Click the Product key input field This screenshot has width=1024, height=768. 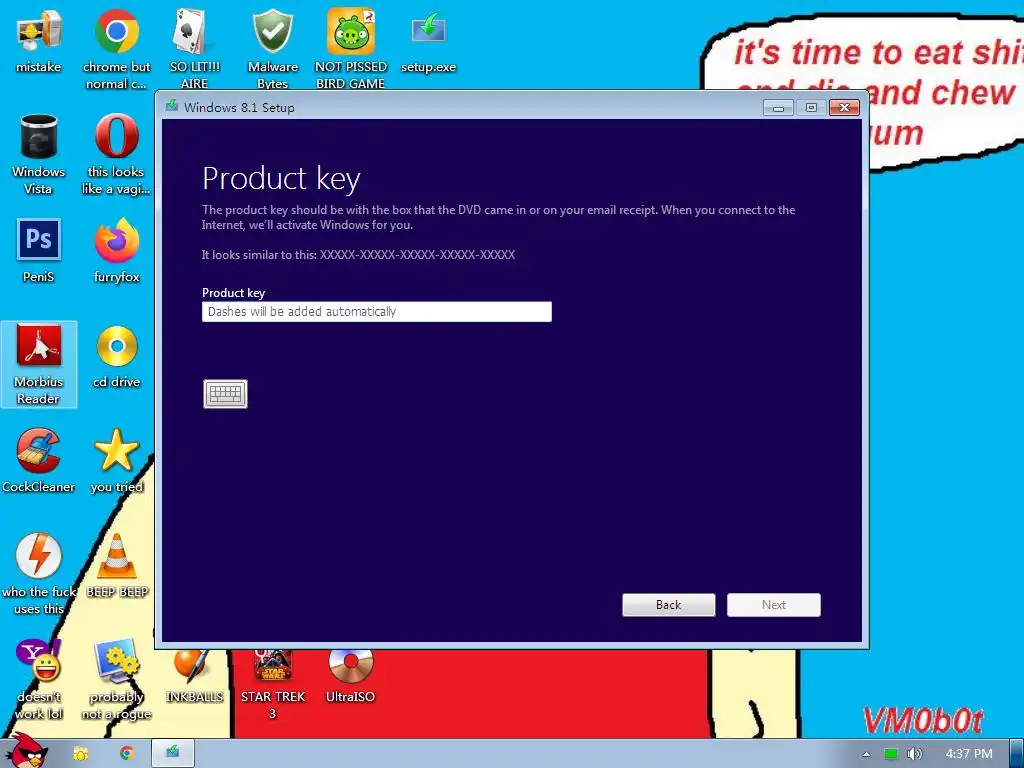pos(377,312)
